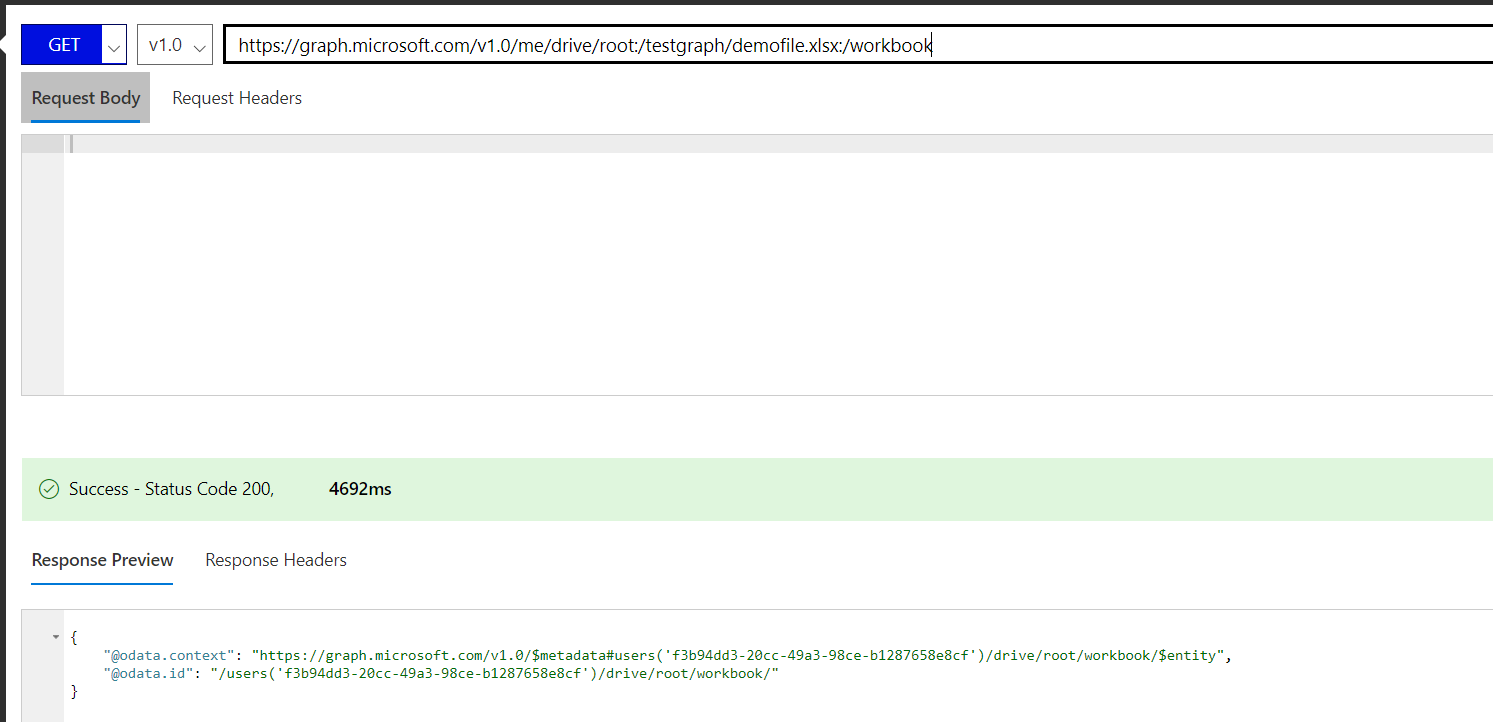Click the @odata.id users path value
1493x722 pixels.
(494, 674)
